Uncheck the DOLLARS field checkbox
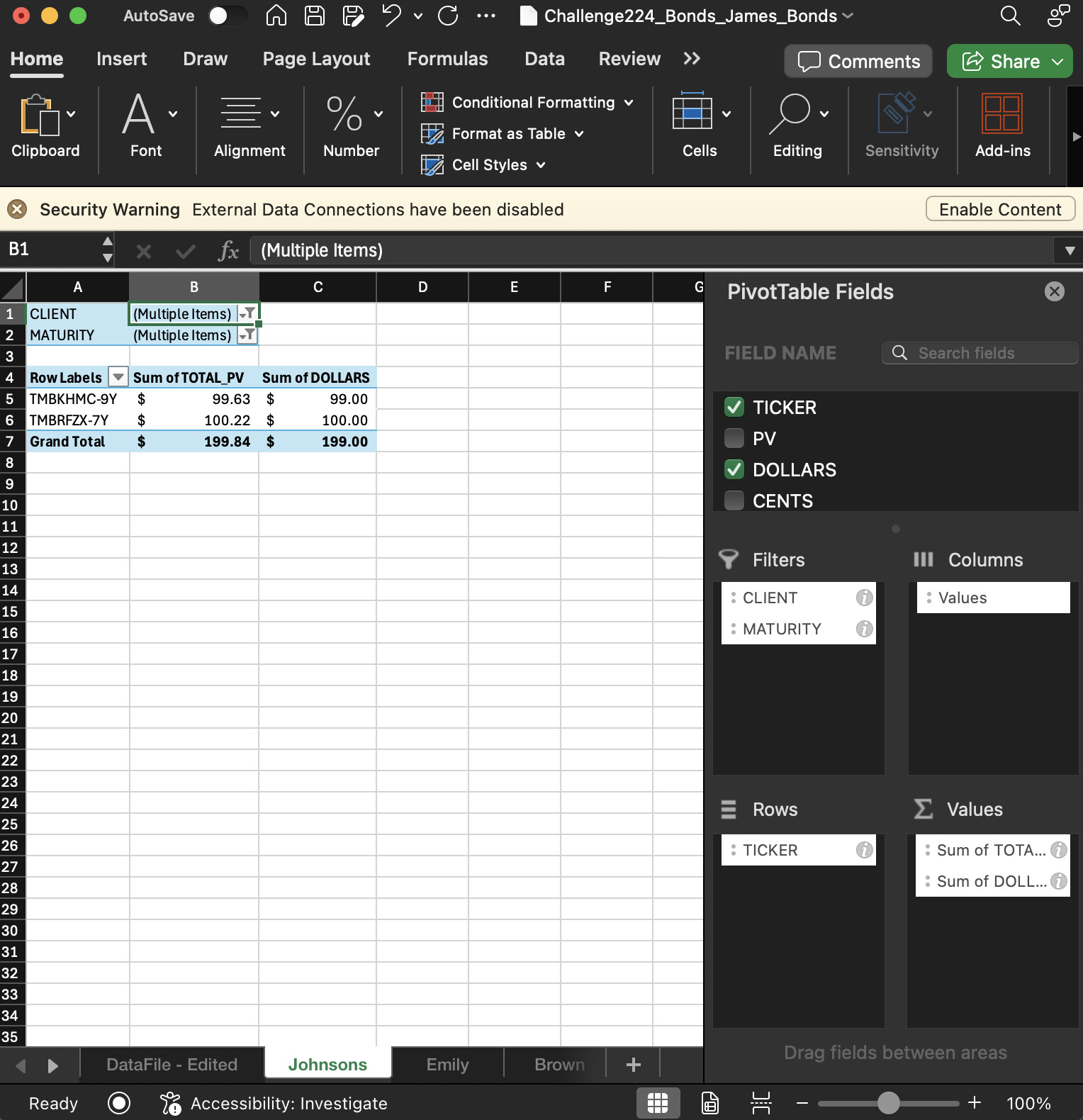The width and height of the screenshot is (1083, 1120). click(734, 469)
